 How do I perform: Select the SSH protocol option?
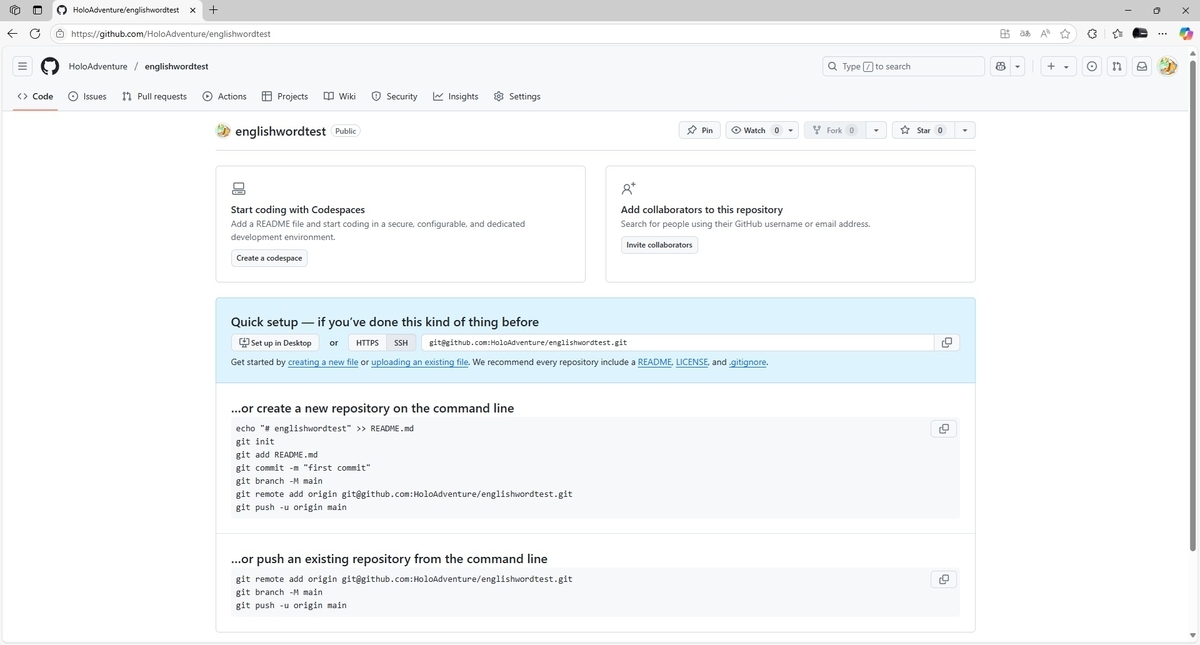(x=401, y=342)
